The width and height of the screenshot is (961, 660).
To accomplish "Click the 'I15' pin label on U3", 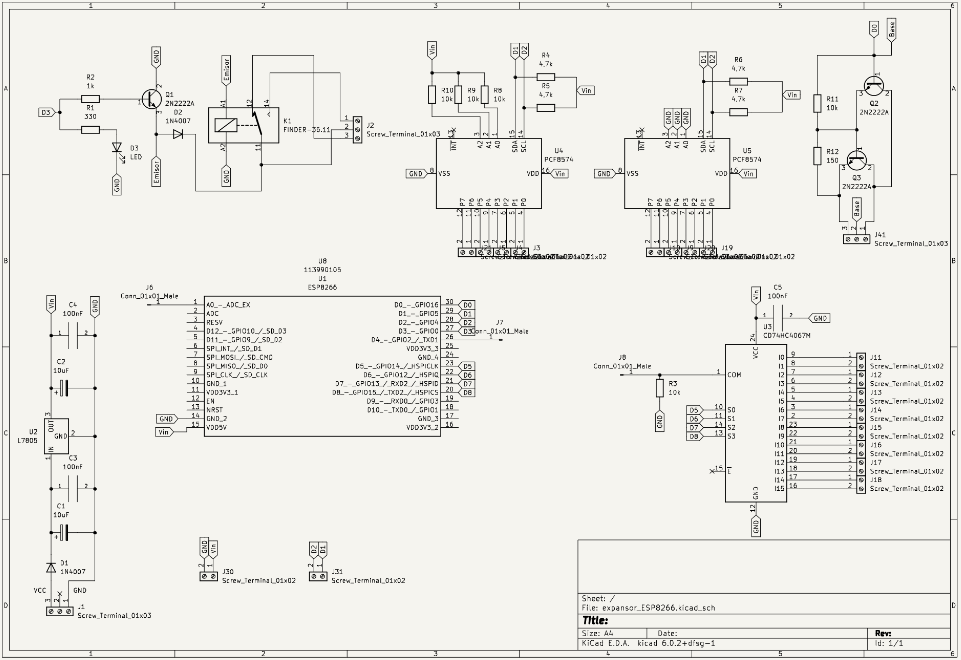I will [780, 488].
